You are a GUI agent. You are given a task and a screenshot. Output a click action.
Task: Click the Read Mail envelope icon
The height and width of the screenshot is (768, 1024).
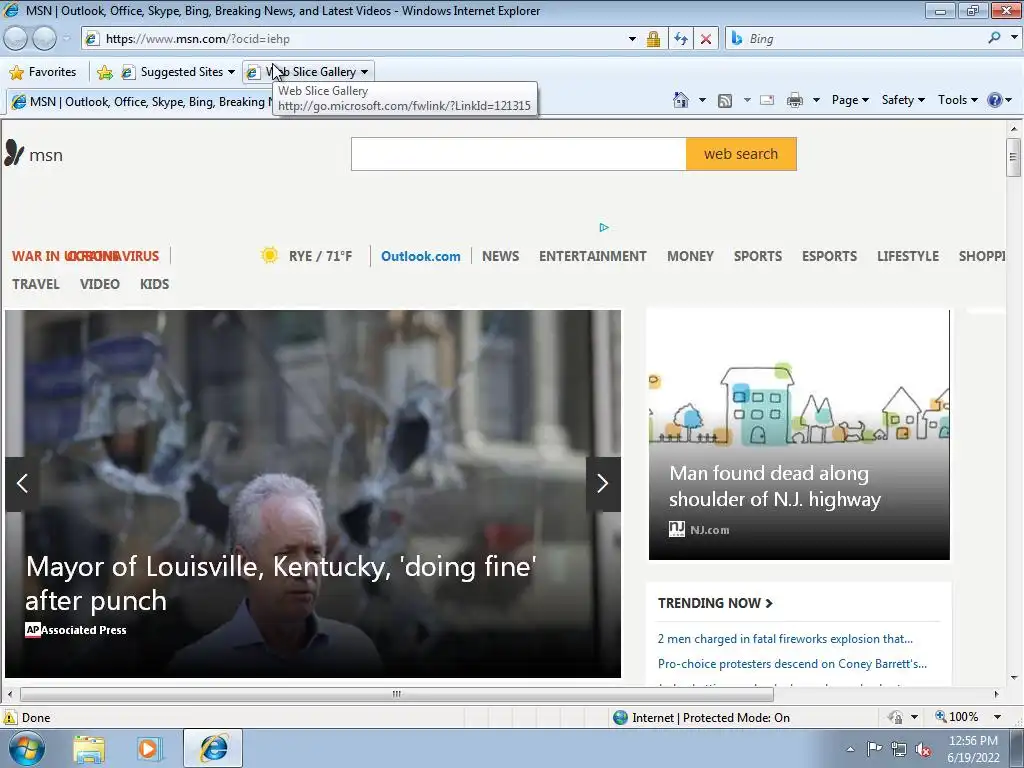pyautogui.click(x=767, y=100)
